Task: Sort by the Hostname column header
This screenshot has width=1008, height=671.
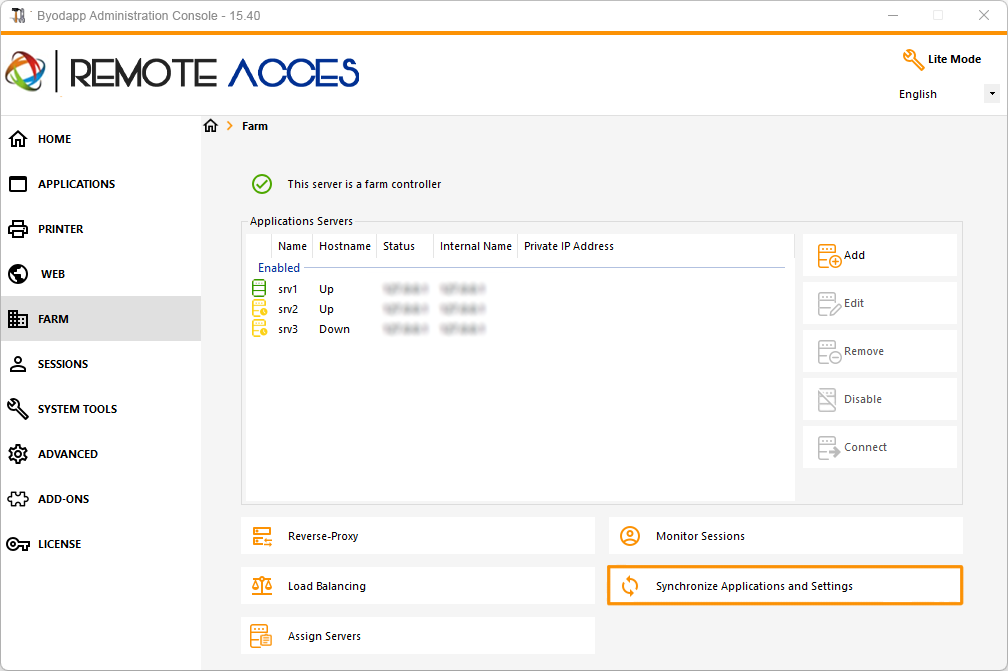Action: pyautogui.click(x=345, y=246)
